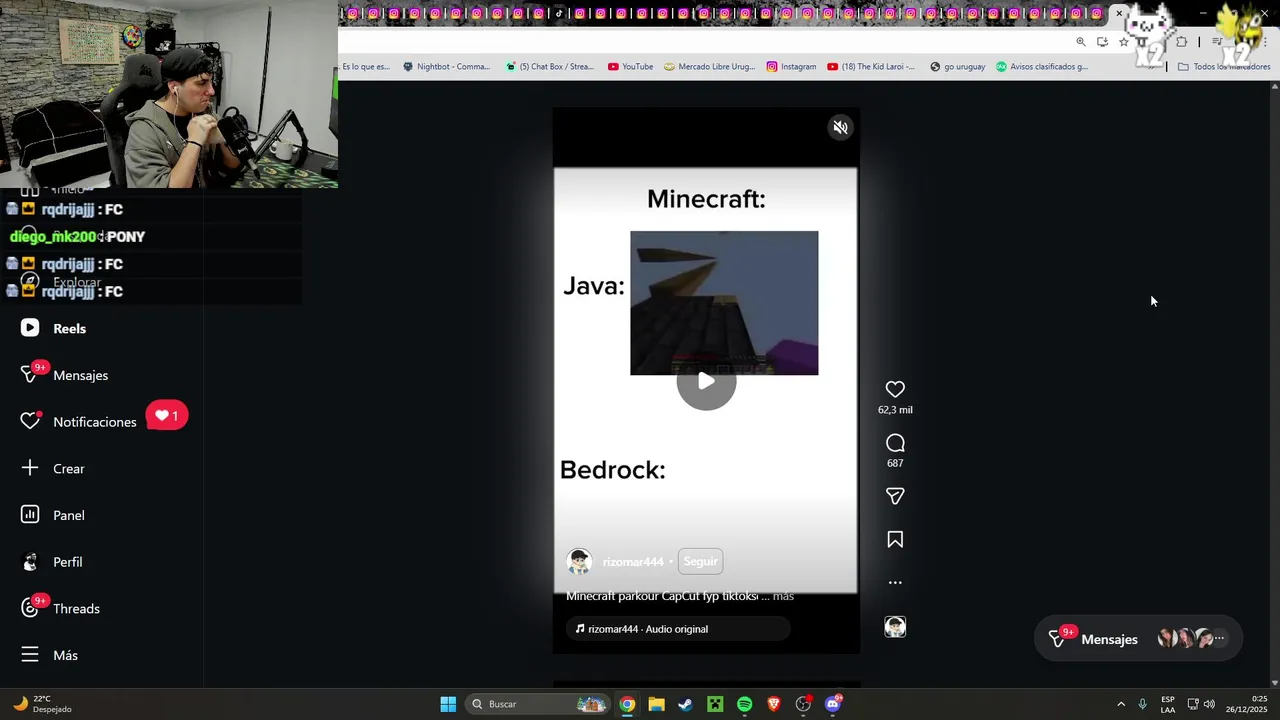Open Threads from the sidebar
This screenshot has height=720, width=1280.
(x=76, y=608)
